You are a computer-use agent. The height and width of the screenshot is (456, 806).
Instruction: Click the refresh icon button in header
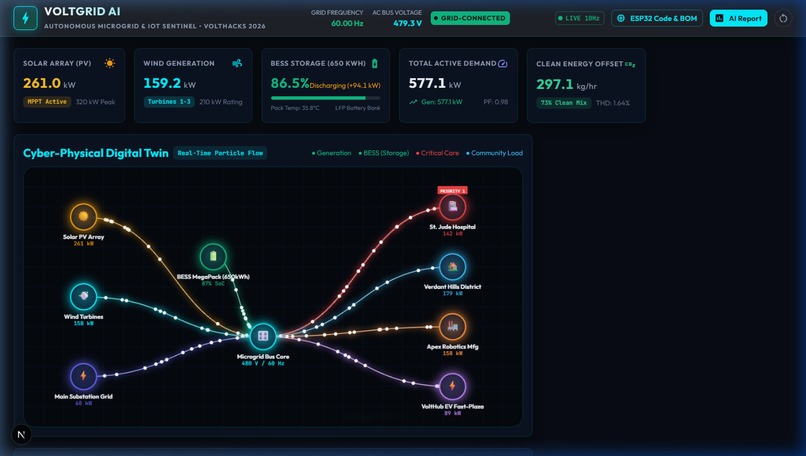coord(783,19)
